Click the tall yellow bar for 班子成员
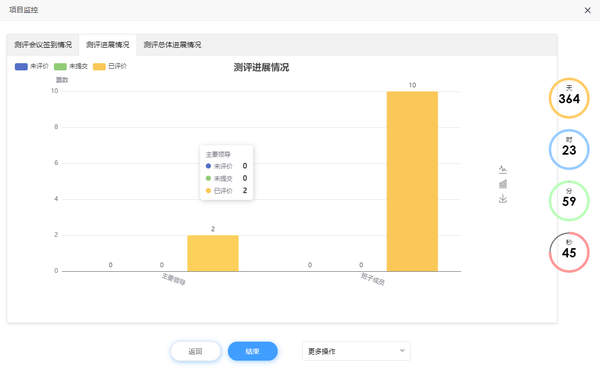Image resolution: width=600 pixels, height=374 pixels. [412, 181]
